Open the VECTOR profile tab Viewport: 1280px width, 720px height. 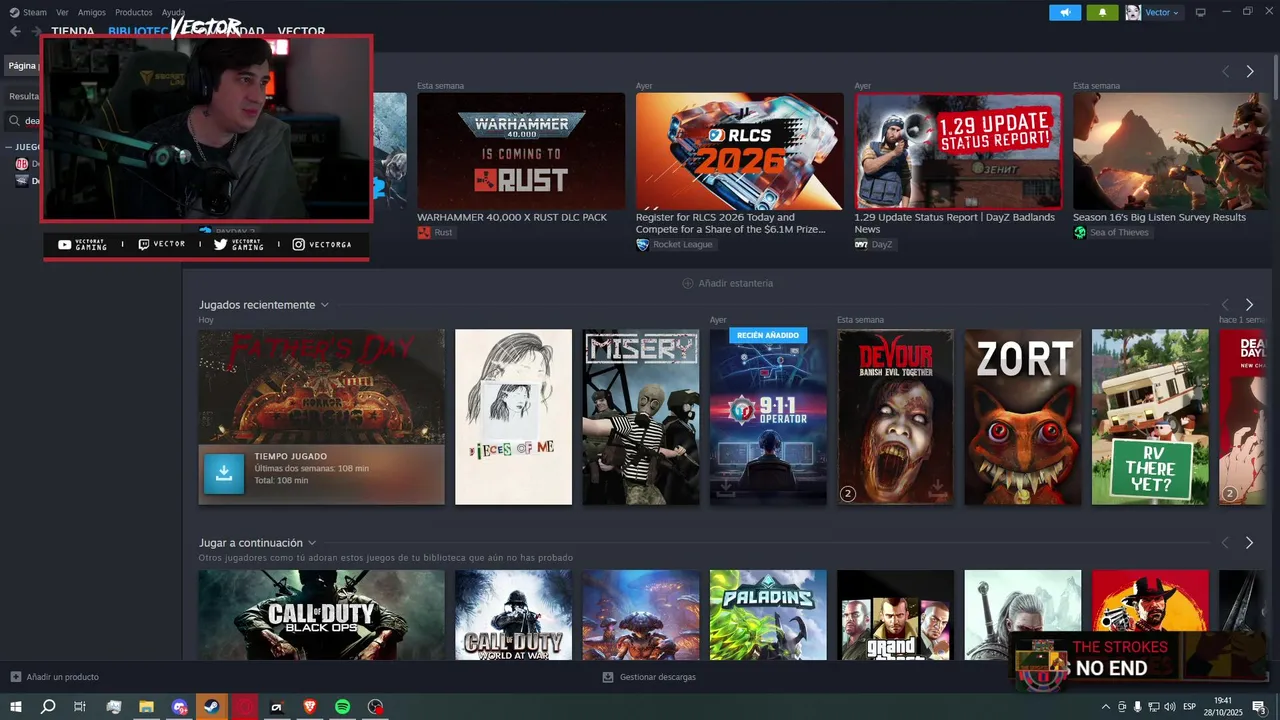(x=301, y=32)
